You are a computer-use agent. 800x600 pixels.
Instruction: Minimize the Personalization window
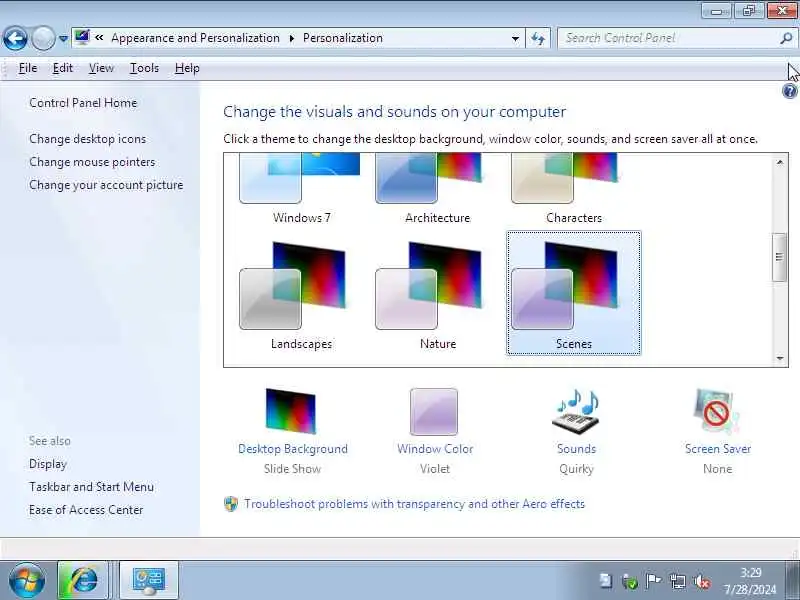(x=716, y=11)
